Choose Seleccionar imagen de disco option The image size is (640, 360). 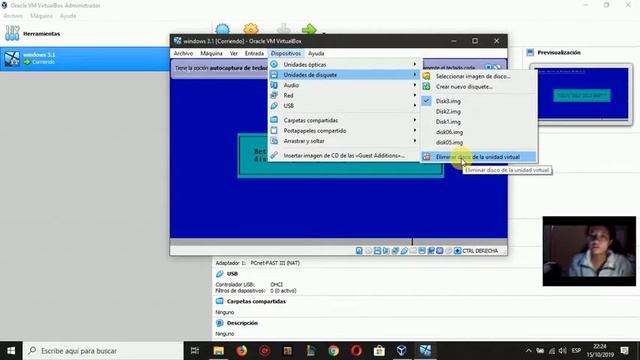[x=478, y=76]
